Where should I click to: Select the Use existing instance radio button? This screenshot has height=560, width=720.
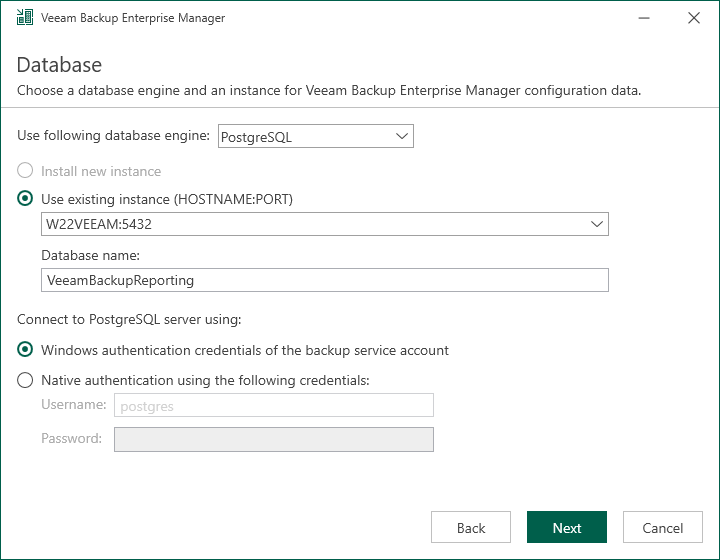[x=25, y=198]
